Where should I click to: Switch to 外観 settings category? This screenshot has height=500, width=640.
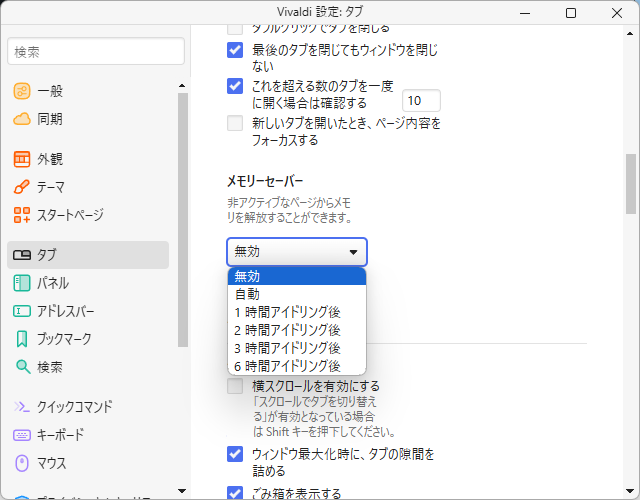(88, 159)
